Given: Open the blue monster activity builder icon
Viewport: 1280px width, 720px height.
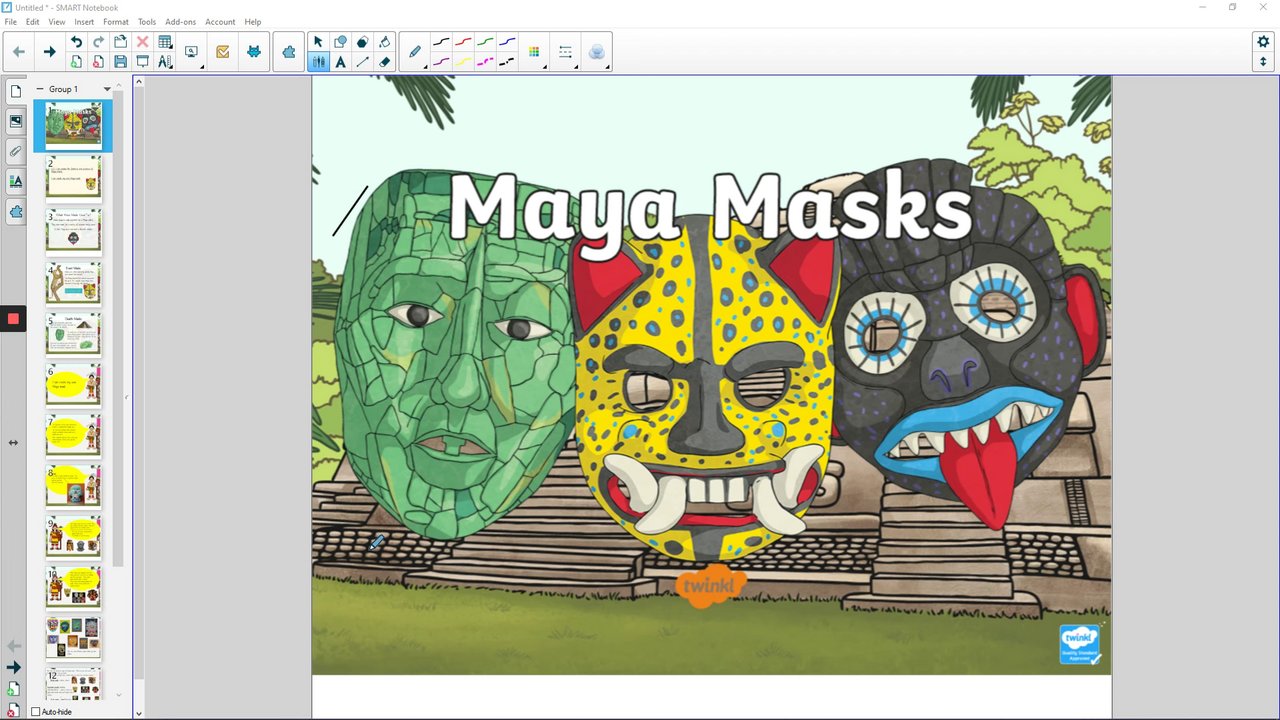Looking at the screenshot, I should click(254, 52).
